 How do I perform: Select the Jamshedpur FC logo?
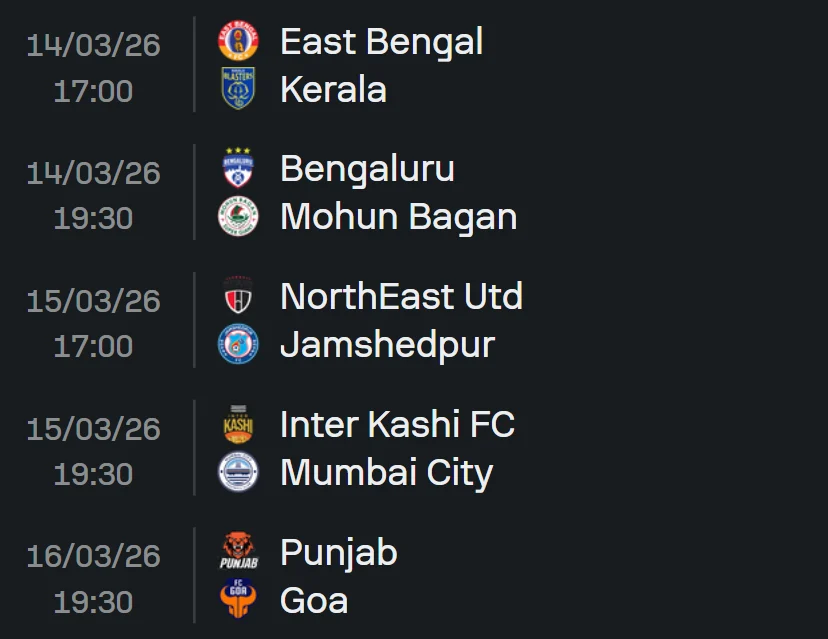coord(236,345)
